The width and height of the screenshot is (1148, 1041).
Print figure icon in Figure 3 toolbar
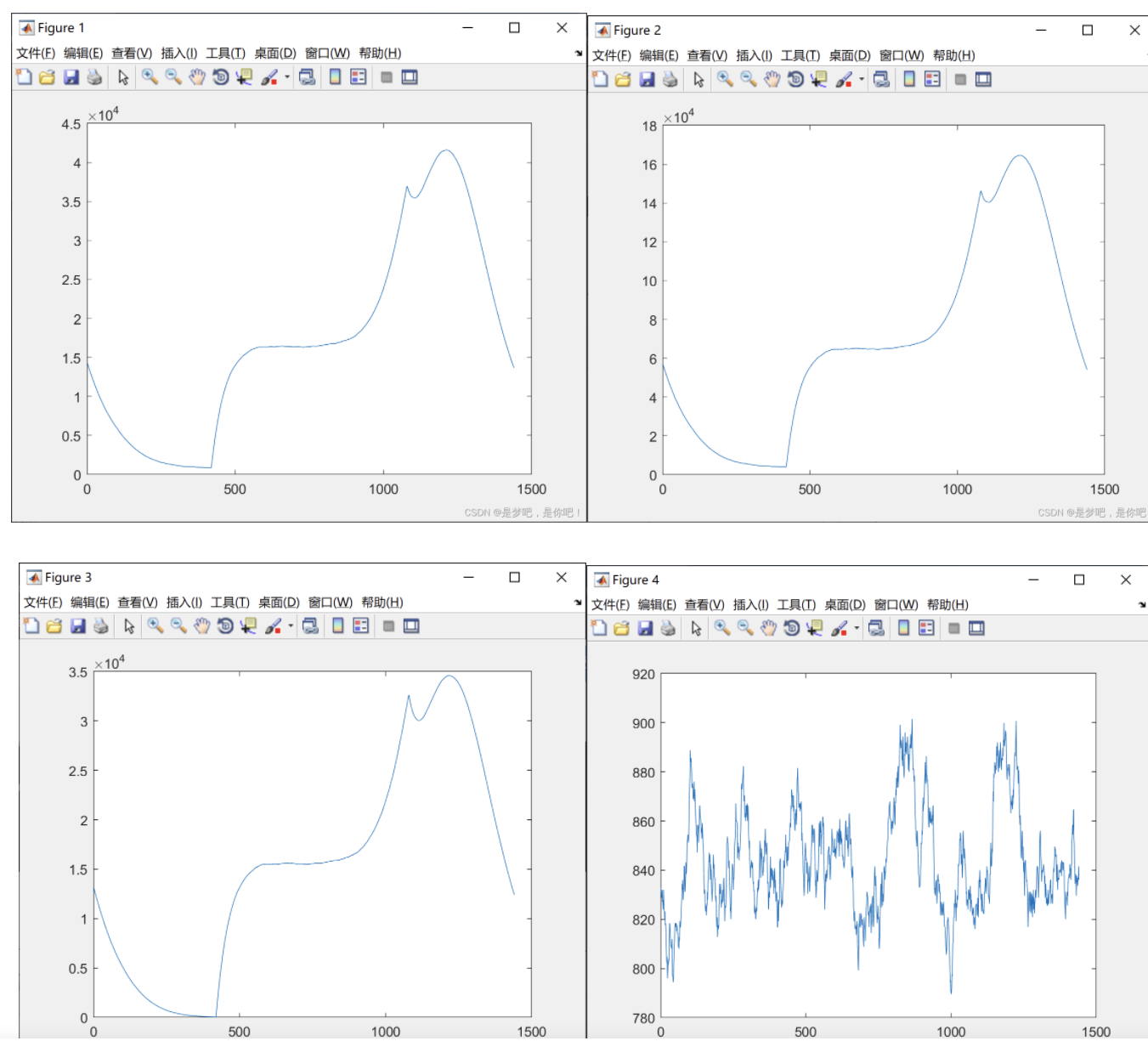tap(100, 626)
